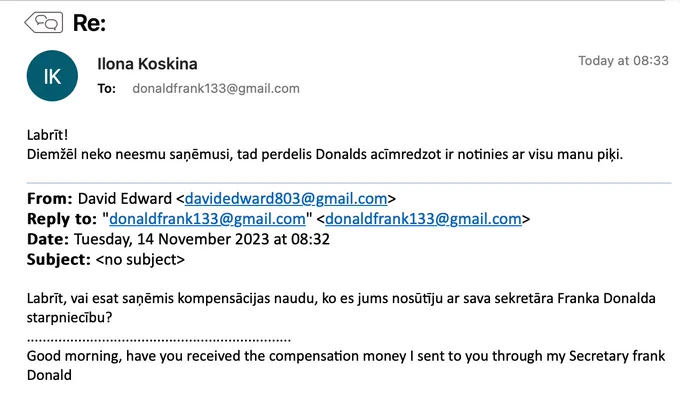Viewport: 680px width, 397px height.
Task: Open the quoted donaldfrank133@gmail.com link in Reply to
Action: (x=207, y=219)
